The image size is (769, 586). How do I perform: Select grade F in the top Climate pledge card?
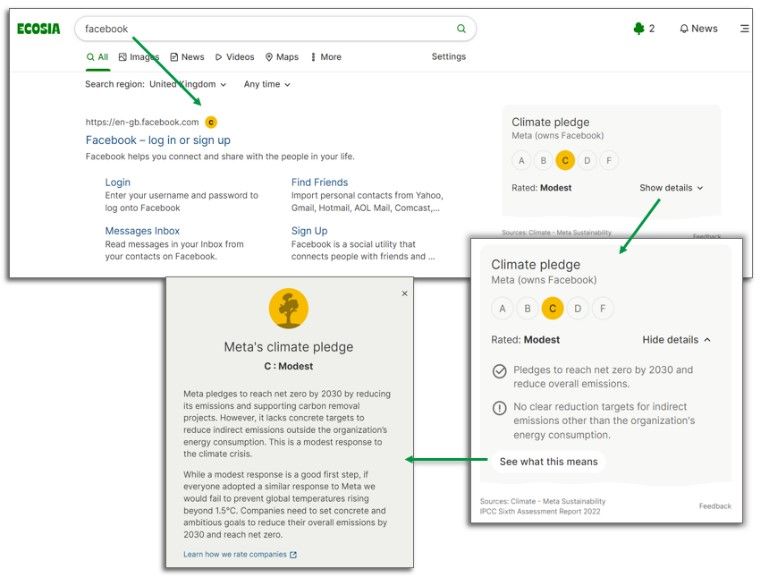tap(609, 160)
